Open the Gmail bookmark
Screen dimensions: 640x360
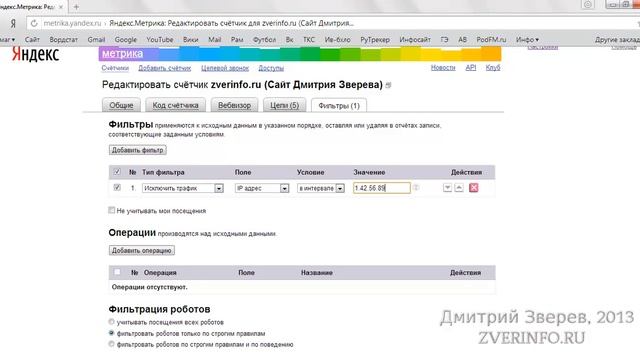[96, 40]
